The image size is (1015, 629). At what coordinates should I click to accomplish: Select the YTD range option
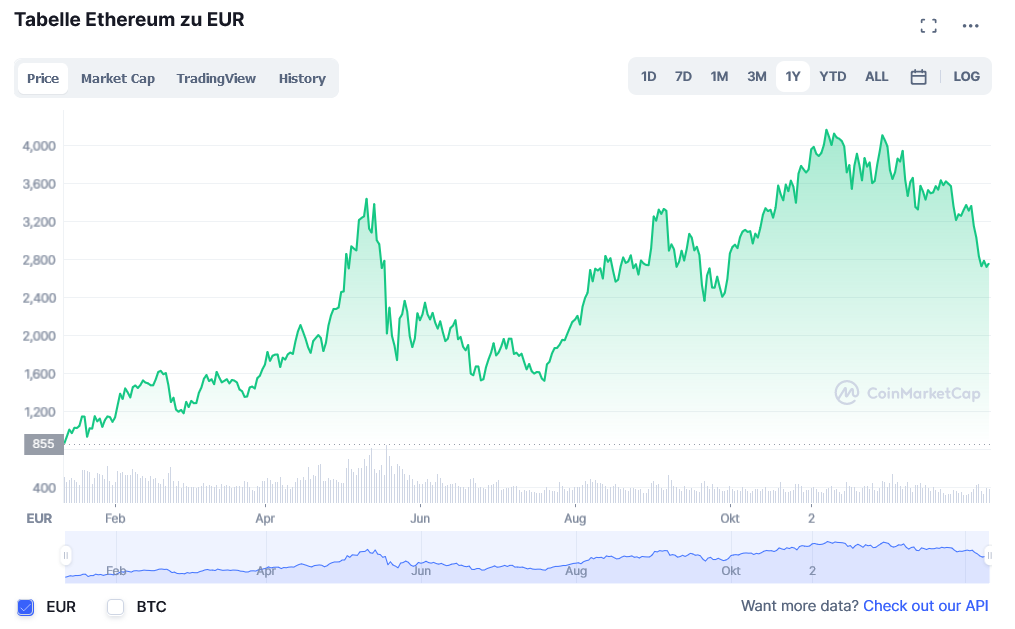[x=832, y=76]
